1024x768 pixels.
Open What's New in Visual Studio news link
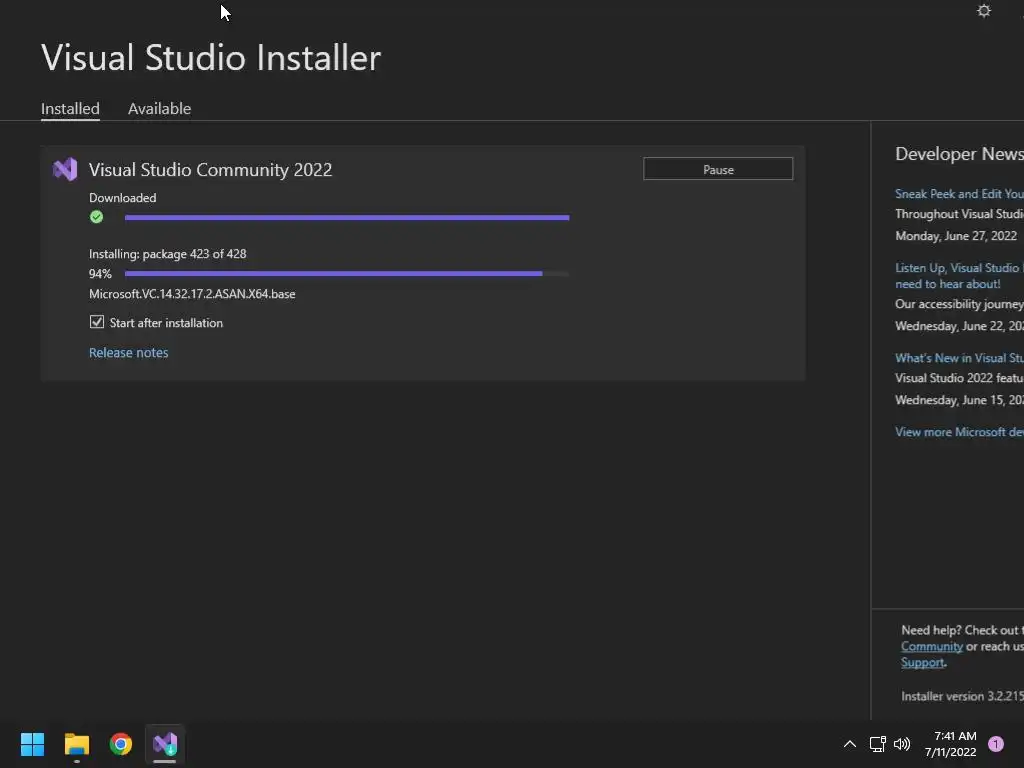(959, 358)
